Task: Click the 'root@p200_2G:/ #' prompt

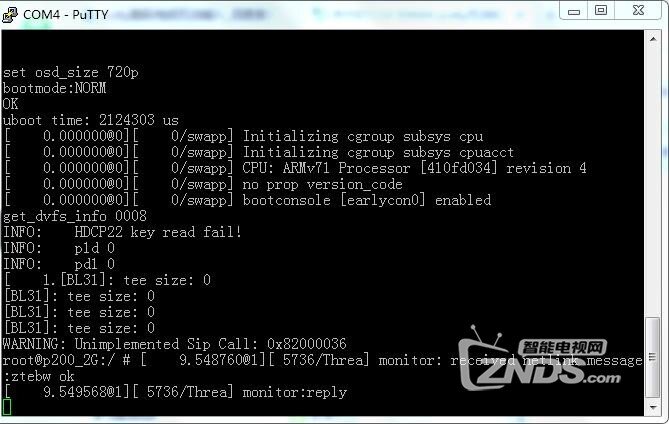Action: (x=66, y=360)
